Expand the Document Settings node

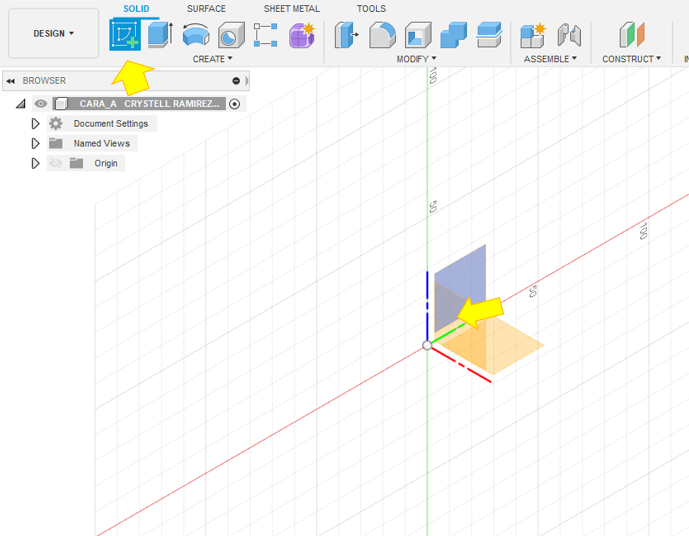click(35, 124)
